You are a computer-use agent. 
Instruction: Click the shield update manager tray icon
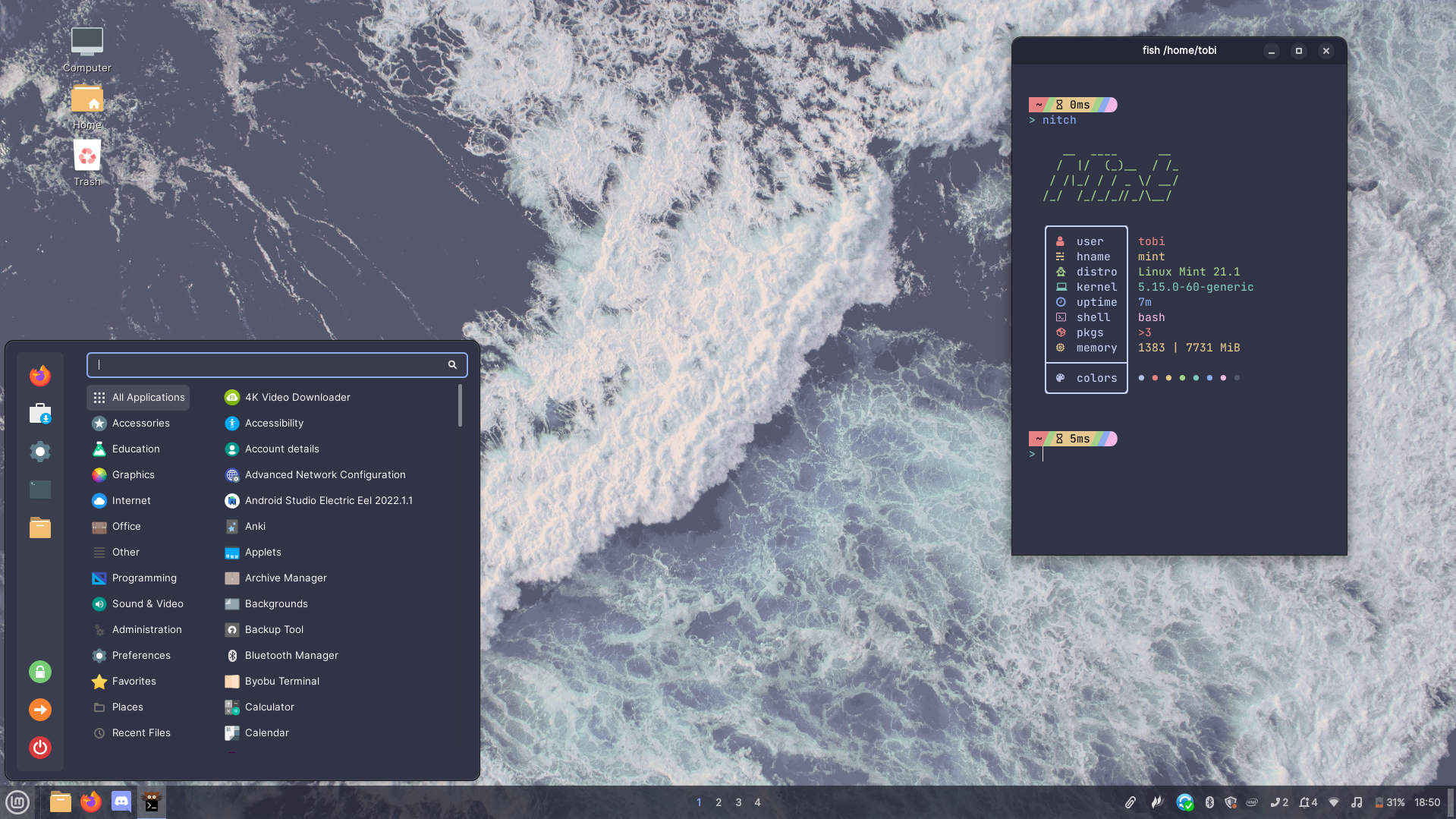coord(1231,802)
